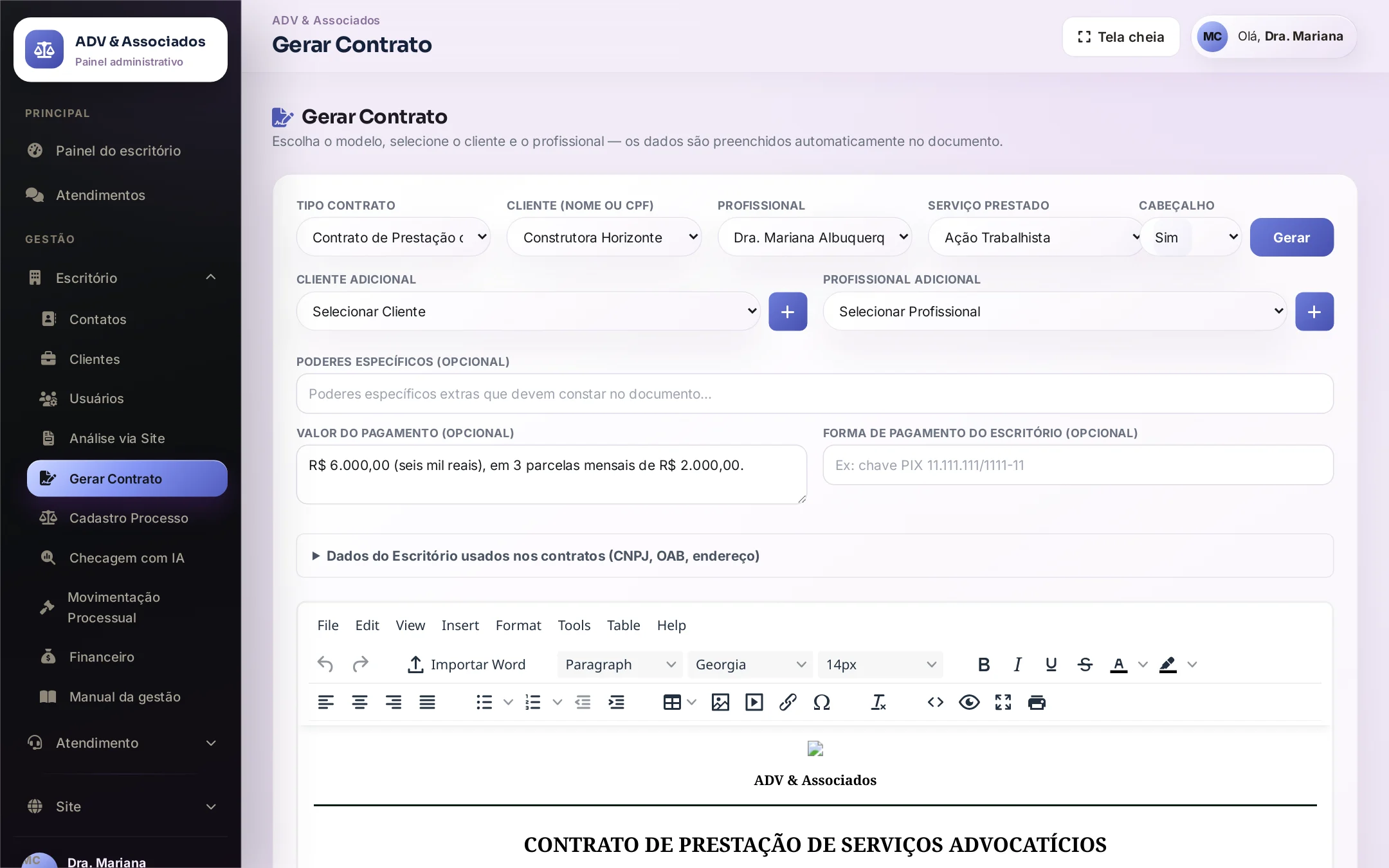Justify text in editor
Viewport: 1389px width, 868px height.
click(x=427, y=702)
